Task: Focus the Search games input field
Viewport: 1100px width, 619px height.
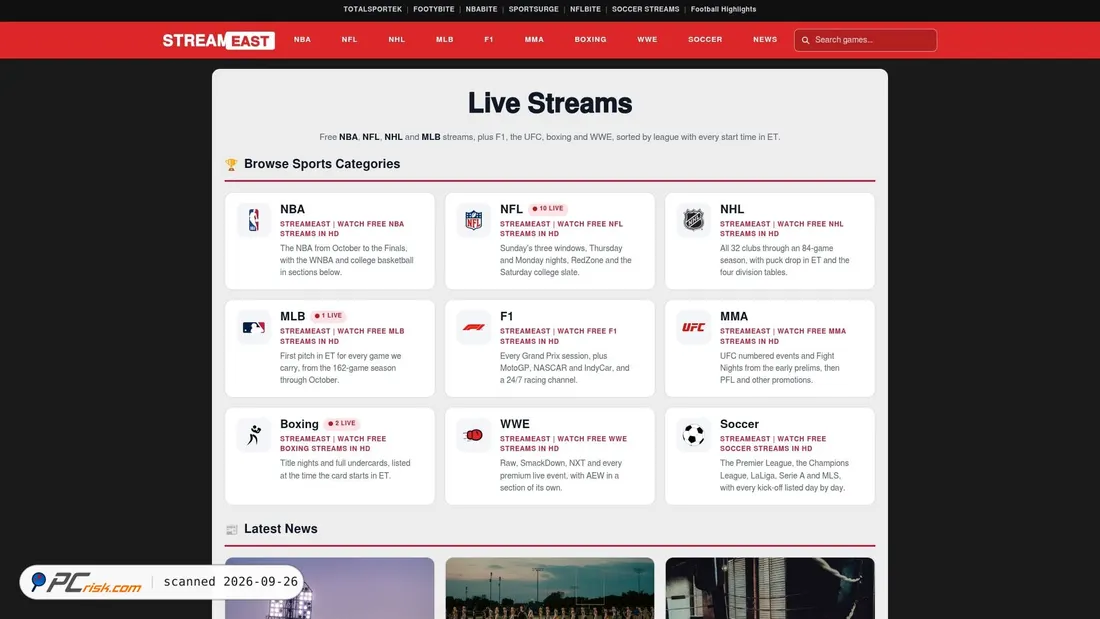Action: coord(865,40)
